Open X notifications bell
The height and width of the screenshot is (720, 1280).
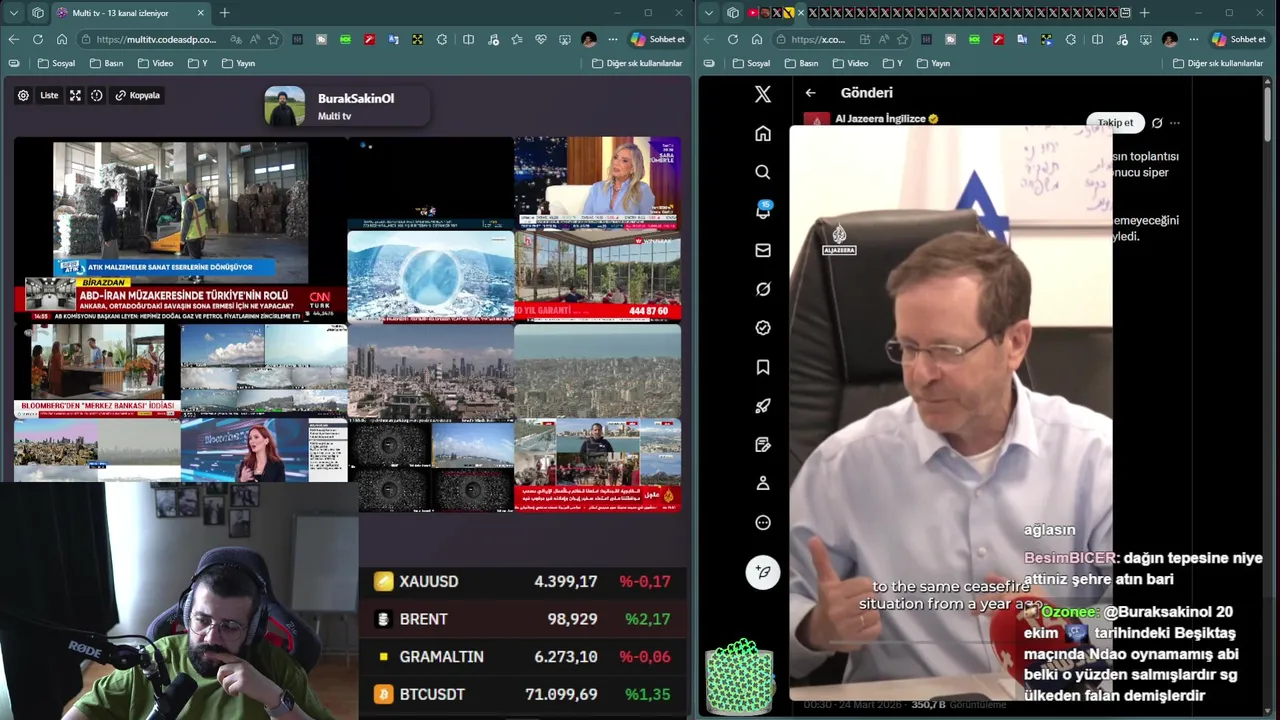coord(763,211)
